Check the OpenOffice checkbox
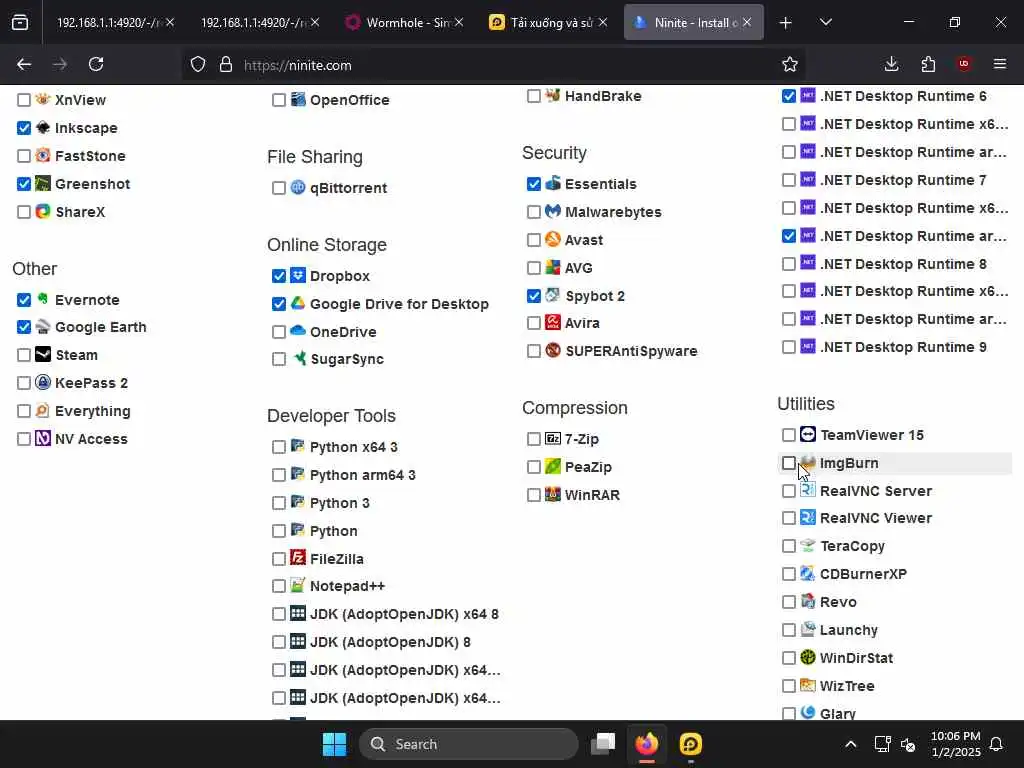This screenshot has width=1024, height=768. 279,100
